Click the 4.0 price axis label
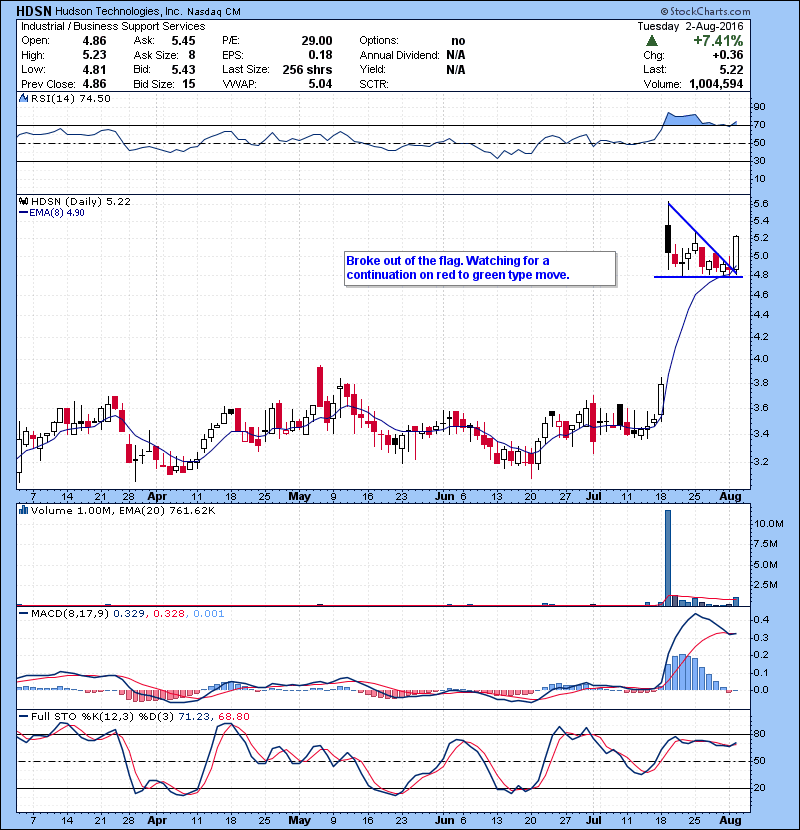800x830 pixels. (x=760, y=359)
